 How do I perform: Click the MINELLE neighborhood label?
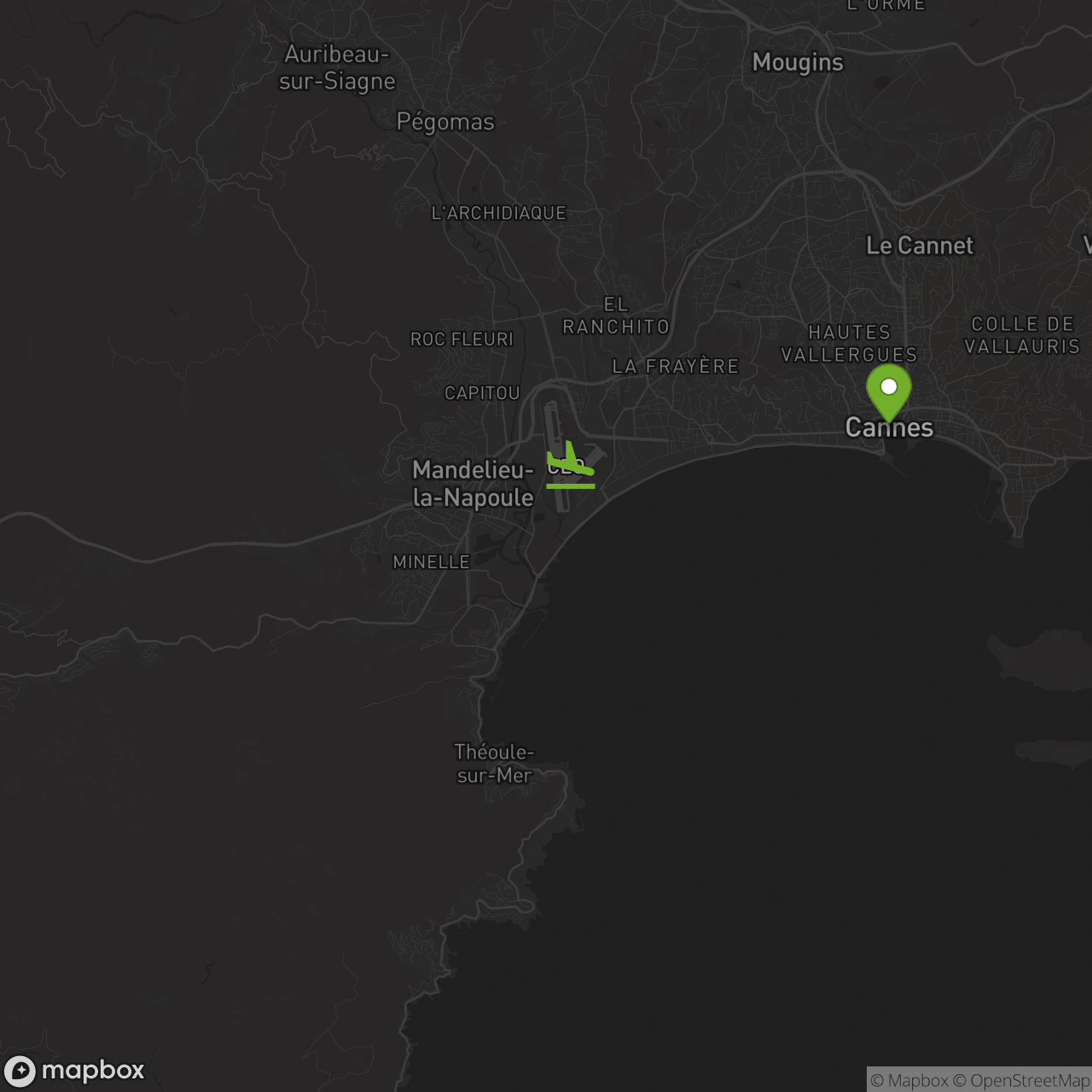click(x=432, y=562)
